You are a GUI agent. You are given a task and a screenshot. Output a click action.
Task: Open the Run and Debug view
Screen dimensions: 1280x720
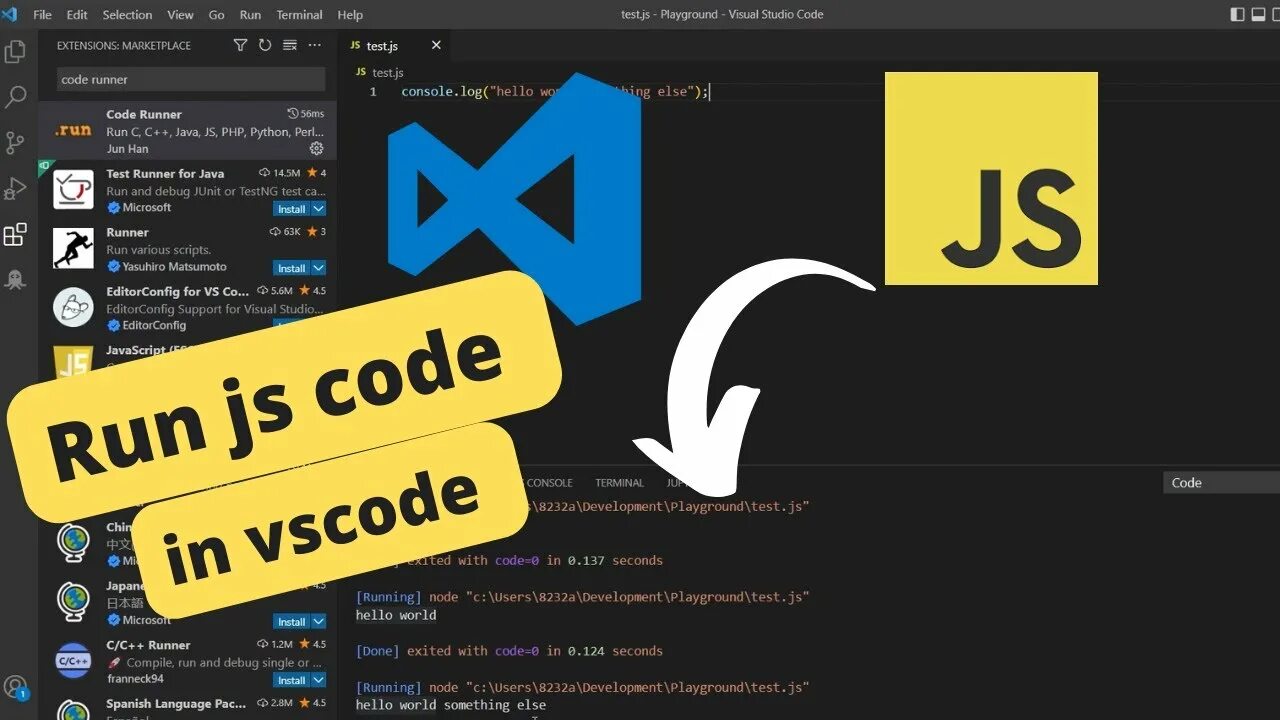[x=15, y=189]
